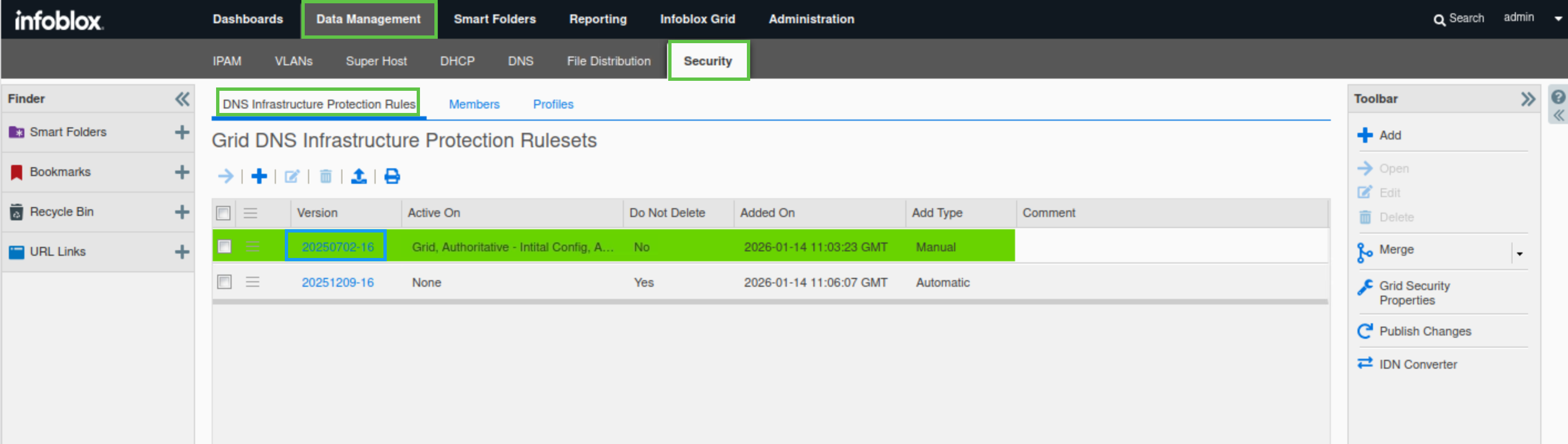Click the Open arrow icon in Toolbar
Image resolution: width=1568 pixels, height=444 pixels.
[1365, 168]
